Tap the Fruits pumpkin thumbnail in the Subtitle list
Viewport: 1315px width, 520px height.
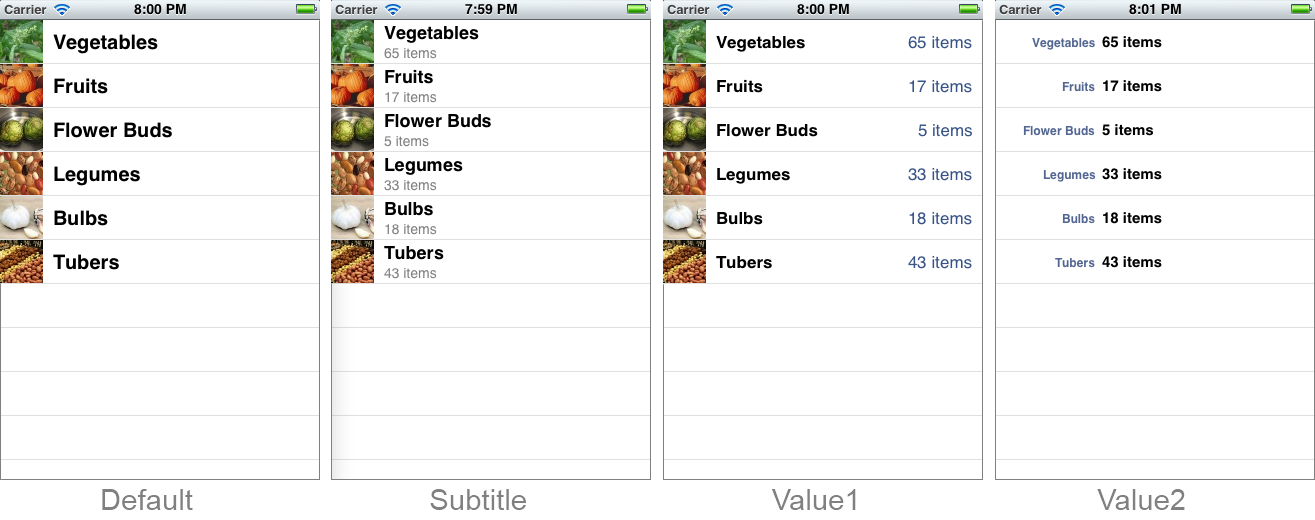pyautogui.click(x=353, y=86)
